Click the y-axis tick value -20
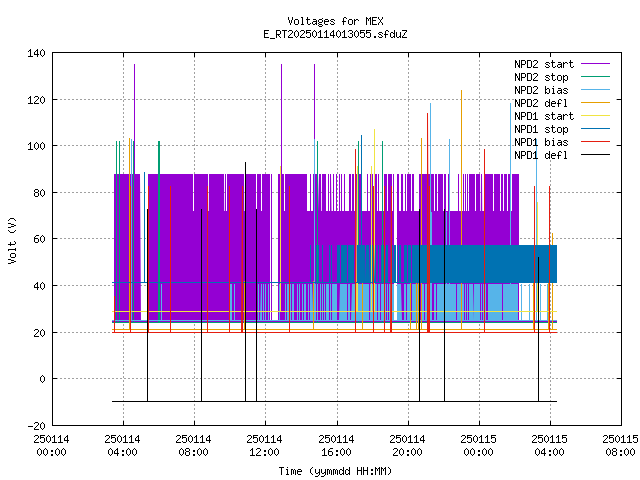This screenshot has width=640, height=480. [x=36, y=426]
